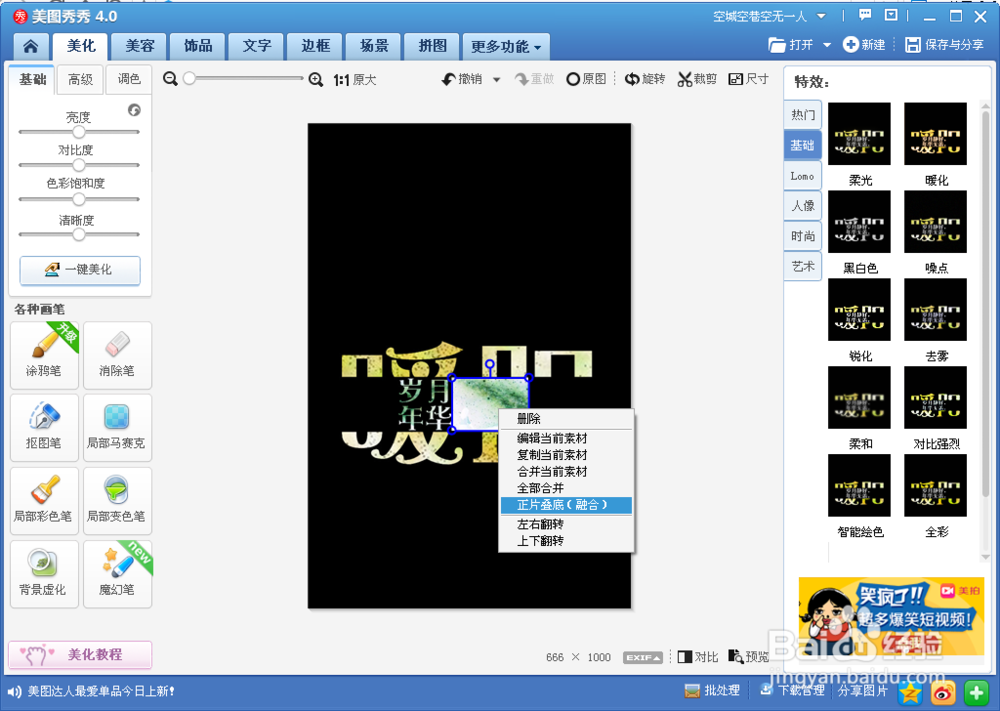Switch to the 饰品 accessories tab

click(x=198, y=46)
